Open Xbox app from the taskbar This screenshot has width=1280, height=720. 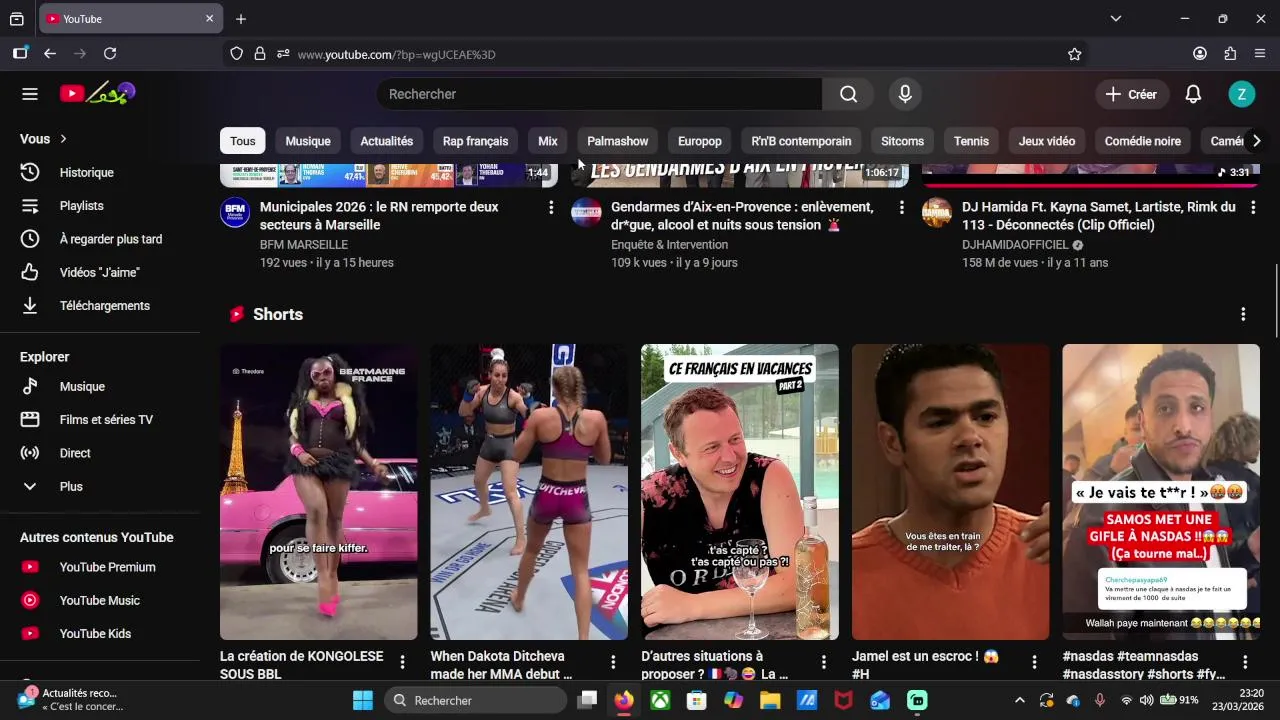660,700
